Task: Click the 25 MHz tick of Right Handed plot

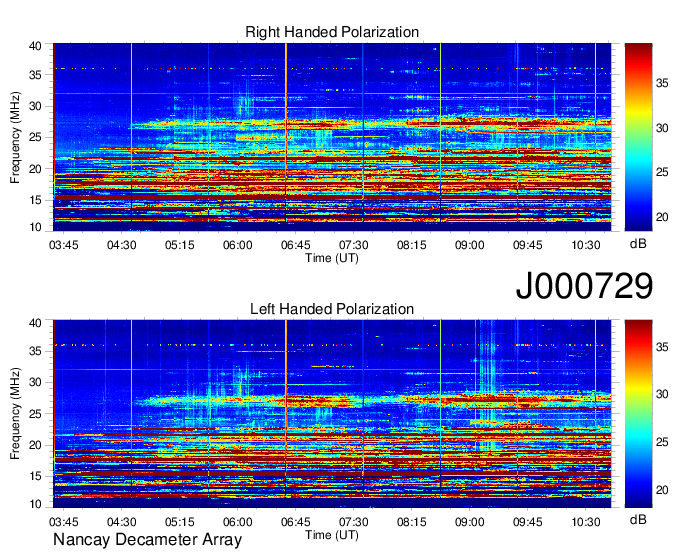Action: click(x=36, y=137)
